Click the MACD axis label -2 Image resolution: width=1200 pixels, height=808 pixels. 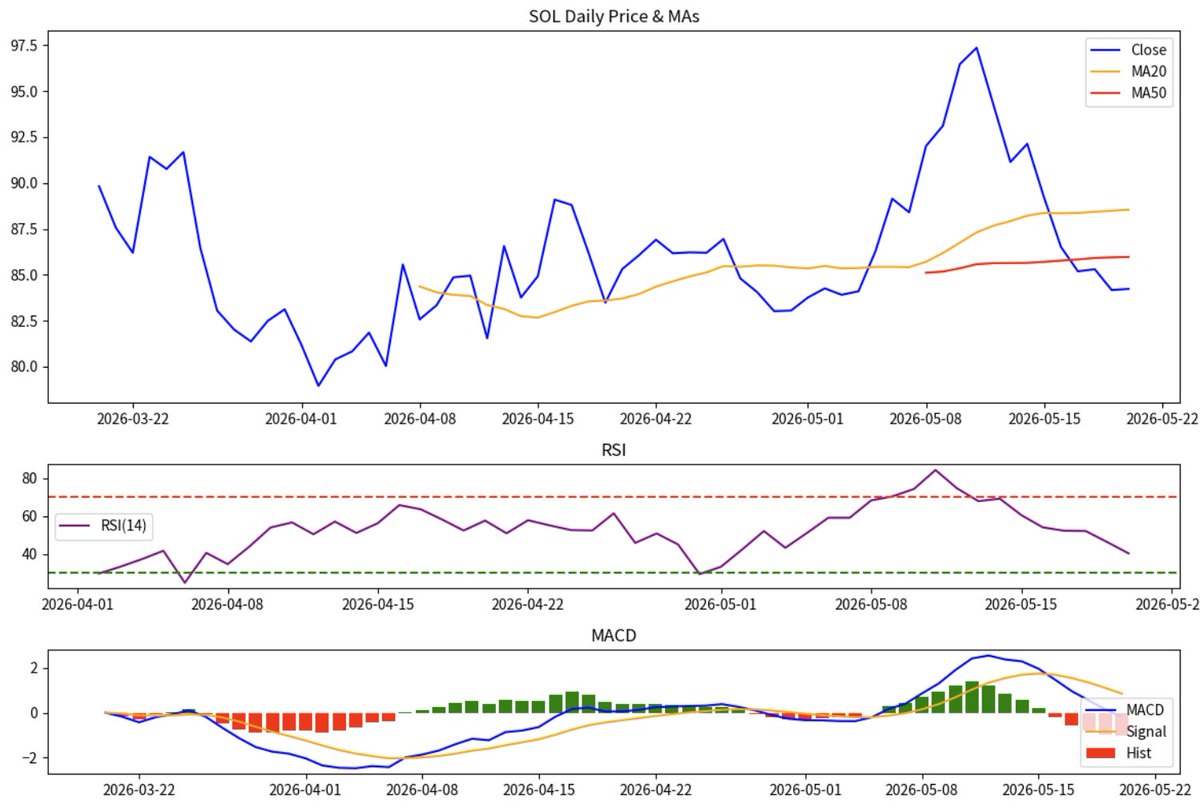pyautogui.click(x=31, y=759)
